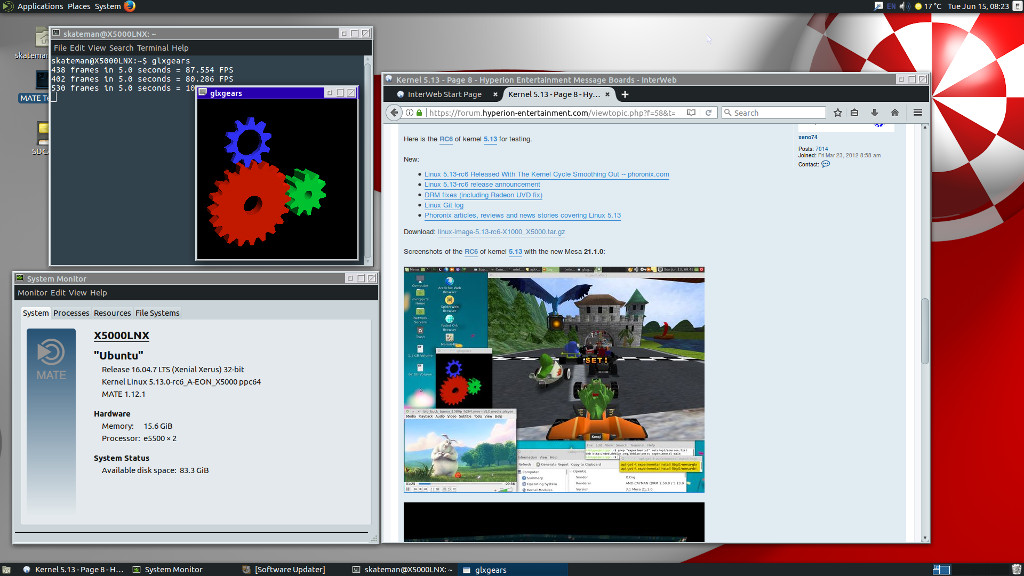The width and height of the screenshot is (1024, 576).
Task: Switch to the skateman@X5000LNX terminal from taskbar
Action: [402, 569]
